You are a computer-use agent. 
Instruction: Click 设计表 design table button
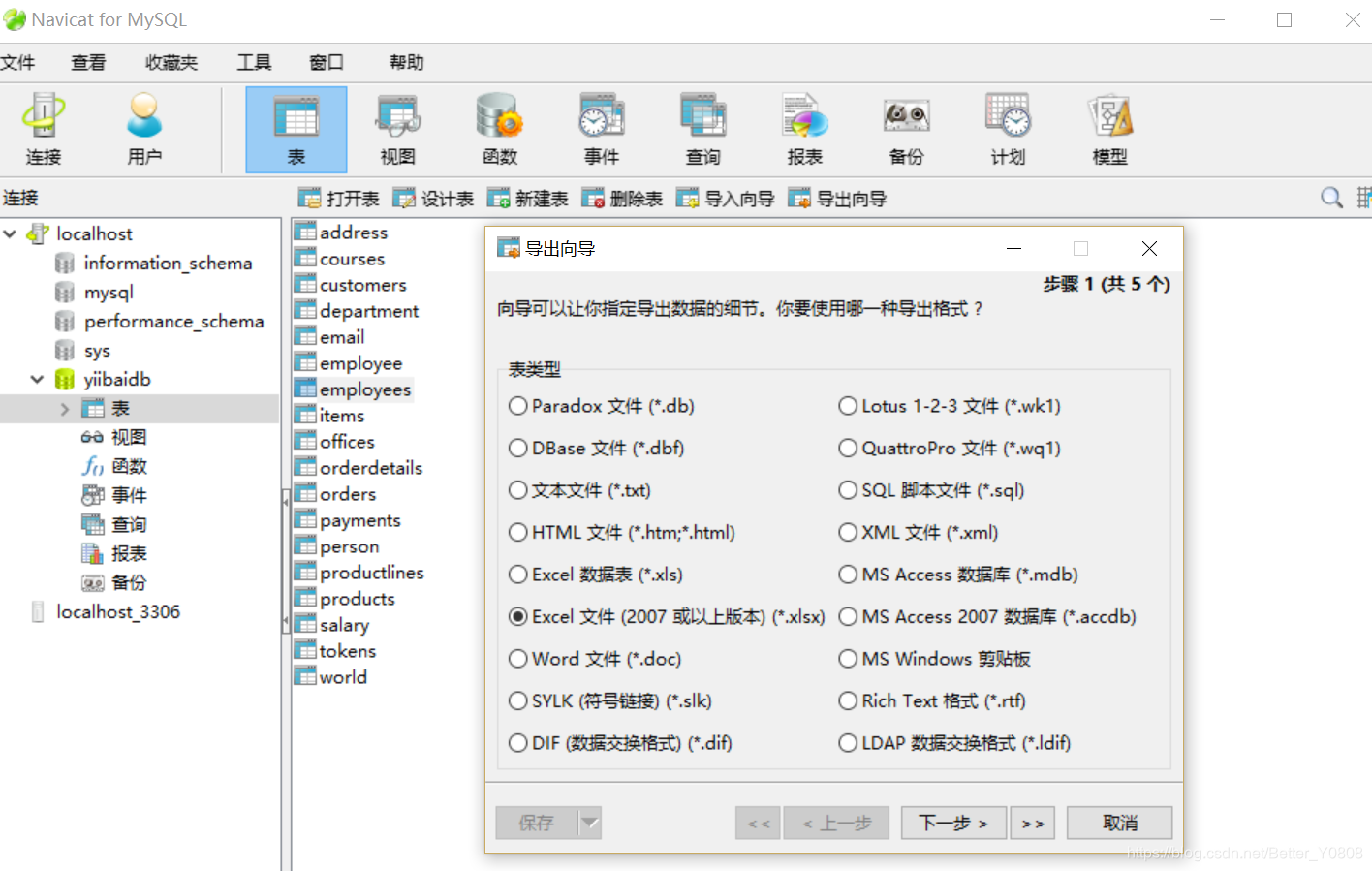pyautogui.click(x=433, y=199)
